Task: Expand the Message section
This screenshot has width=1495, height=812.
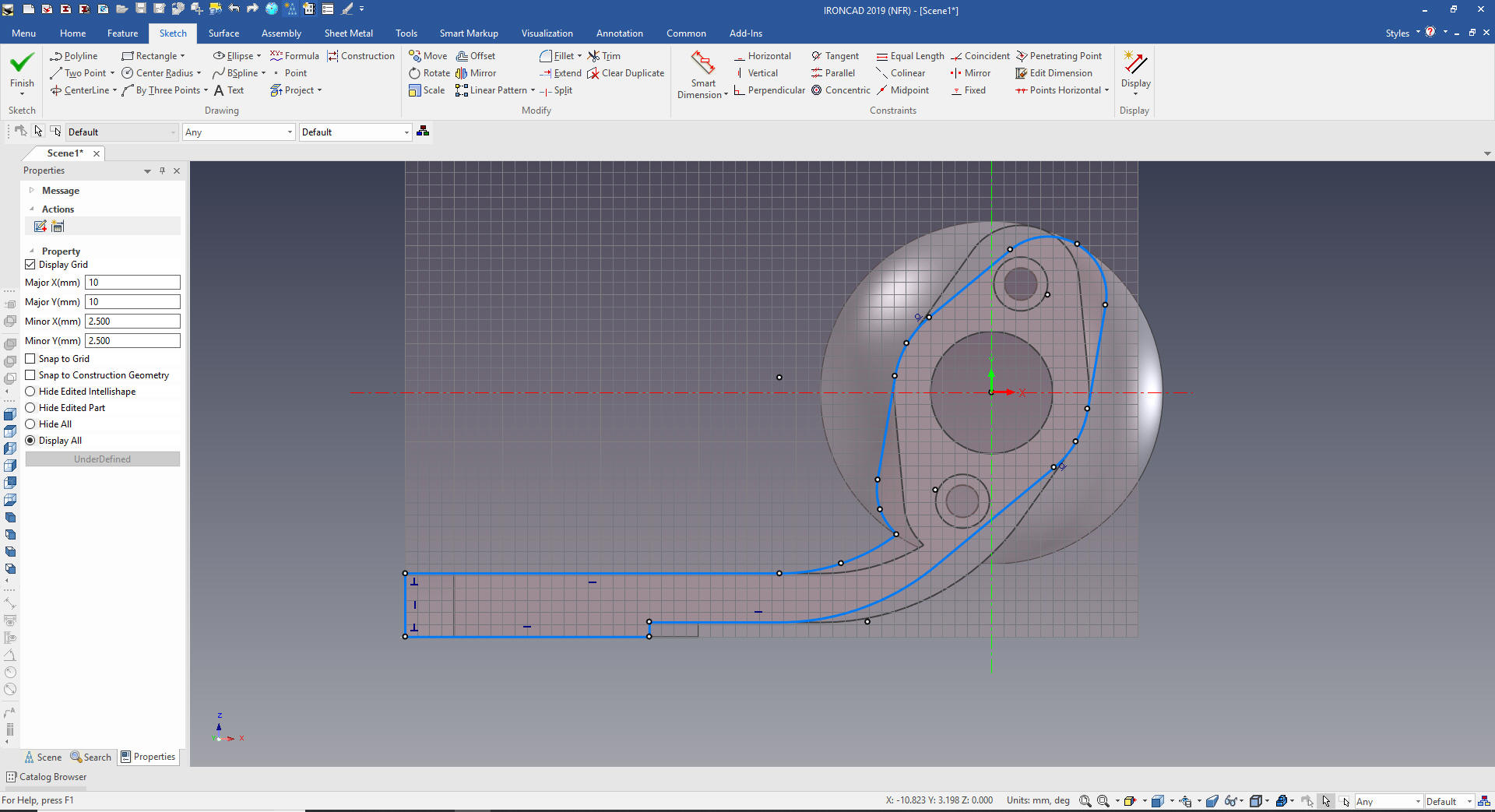Action: click(x=32, y=191)
